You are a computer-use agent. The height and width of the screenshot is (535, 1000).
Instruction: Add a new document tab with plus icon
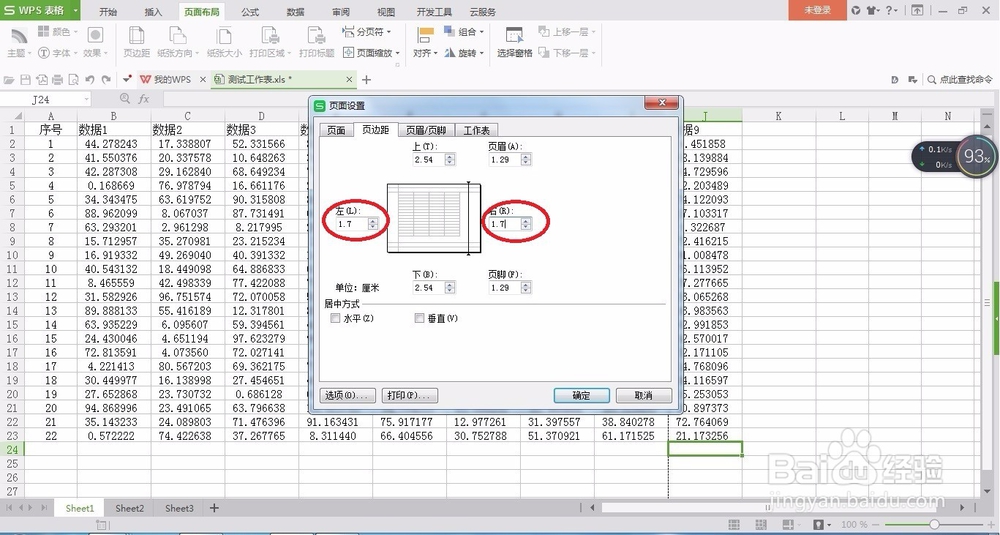366,80
